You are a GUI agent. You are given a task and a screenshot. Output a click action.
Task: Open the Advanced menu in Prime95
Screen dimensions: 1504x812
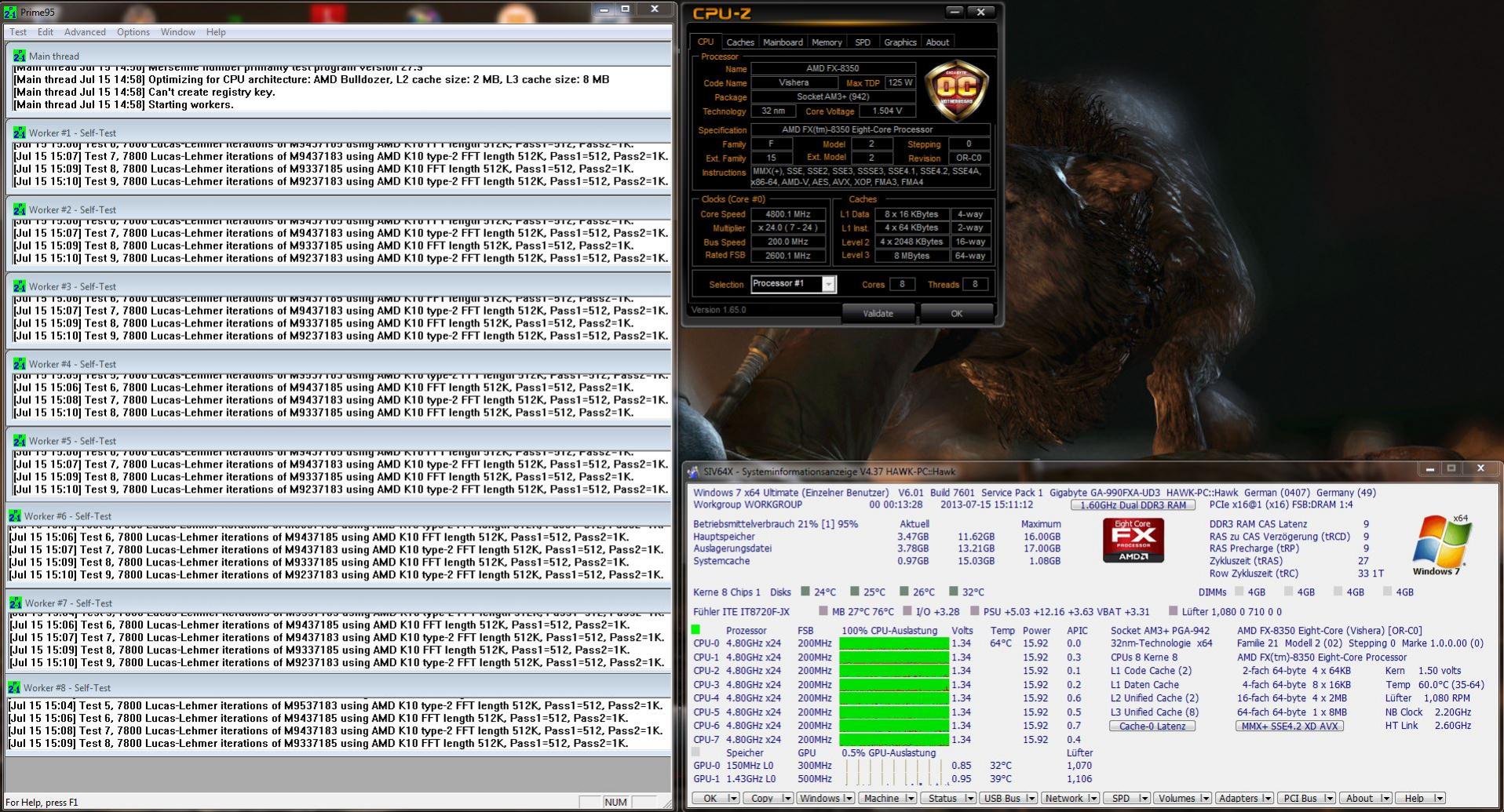click(x=85, y=32)
